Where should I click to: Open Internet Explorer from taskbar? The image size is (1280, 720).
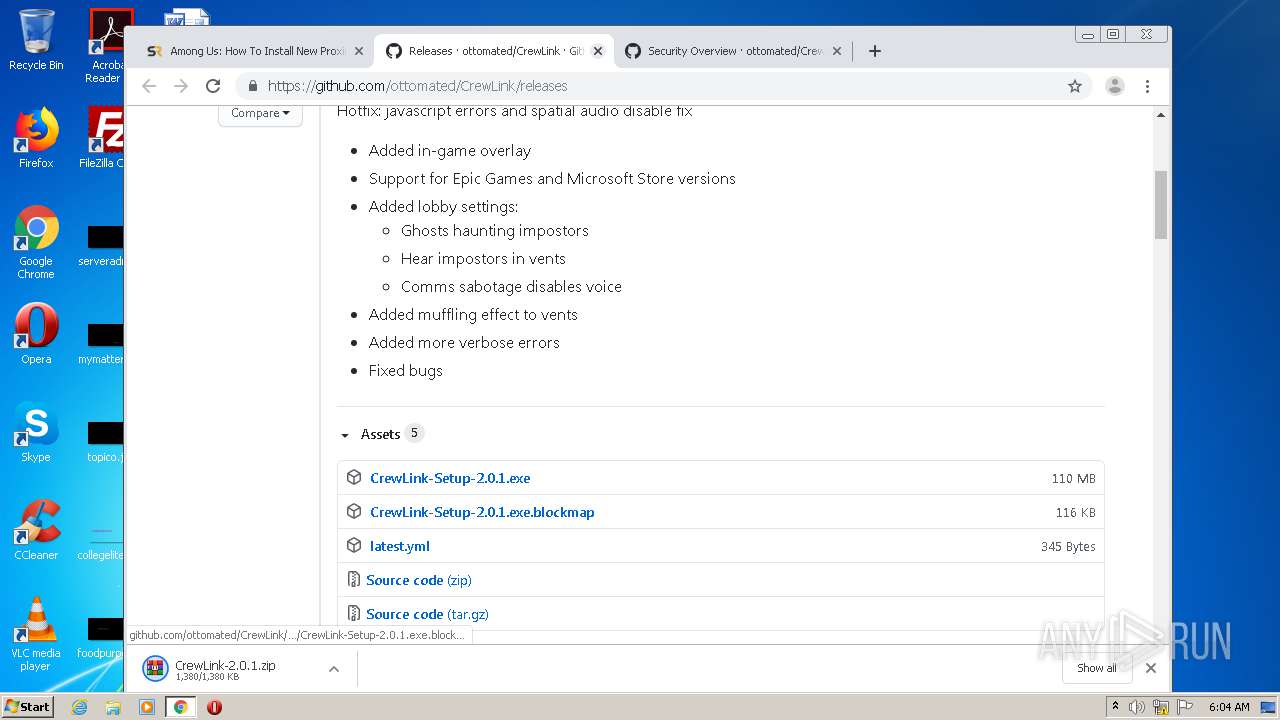tap(79, 707)
